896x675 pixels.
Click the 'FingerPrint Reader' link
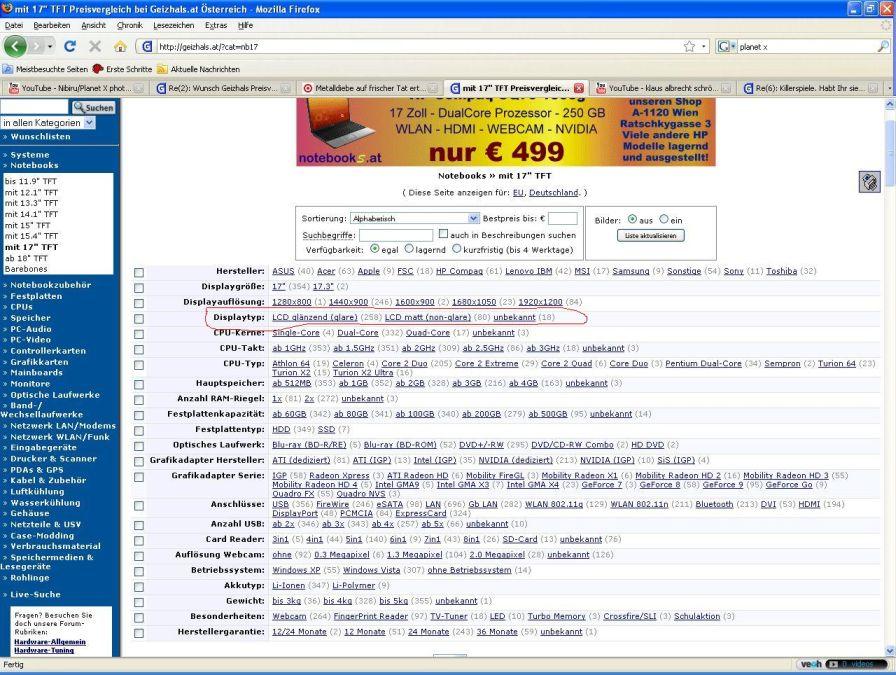[x=370, y=617]
